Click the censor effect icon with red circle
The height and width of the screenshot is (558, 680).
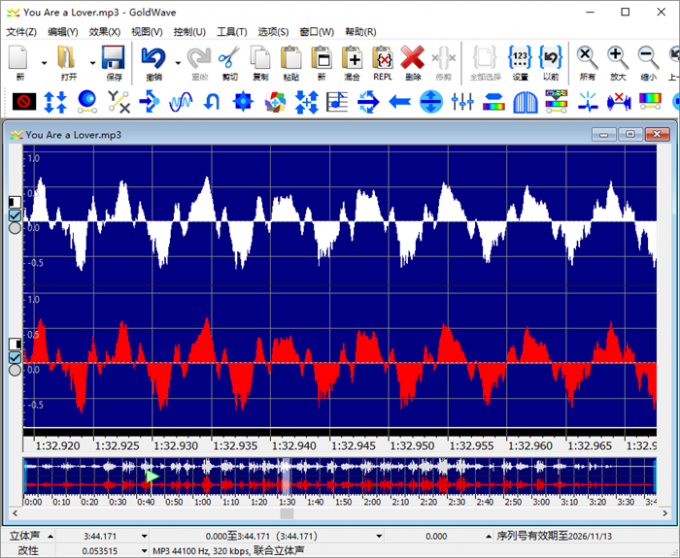24,102
